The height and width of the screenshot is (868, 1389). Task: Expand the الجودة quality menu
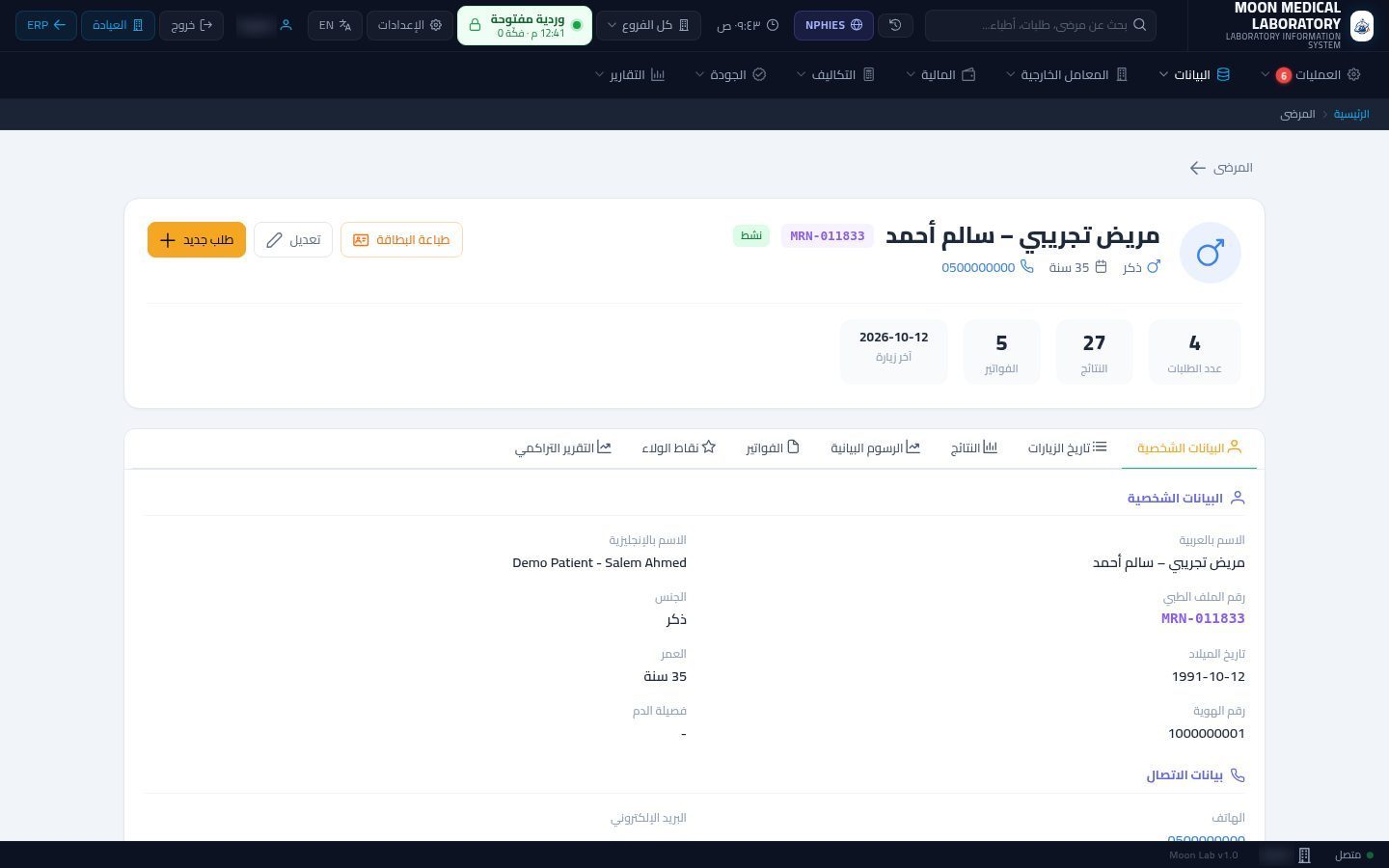point(730,74)
